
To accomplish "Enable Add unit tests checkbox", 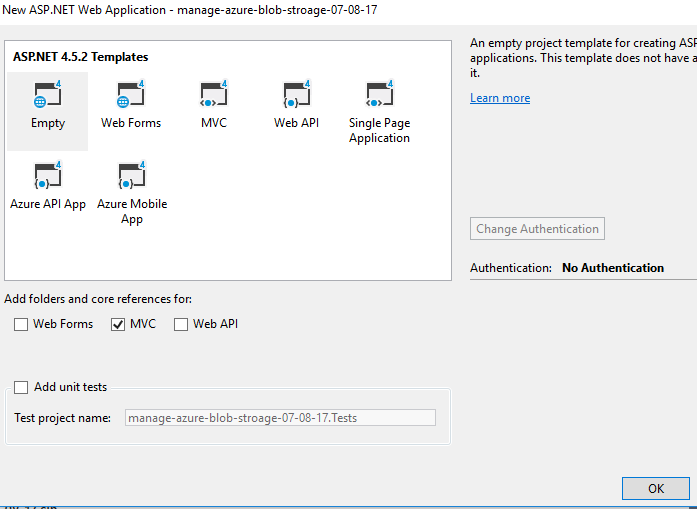I will coord(21,387).
